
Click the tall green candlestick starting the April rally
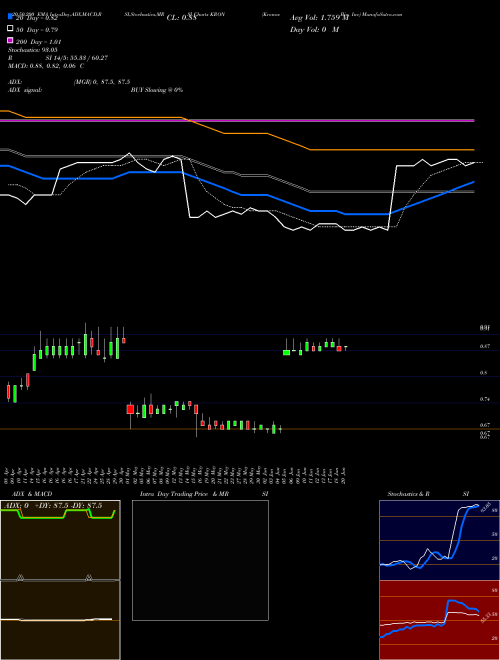[x=34, y=361]
